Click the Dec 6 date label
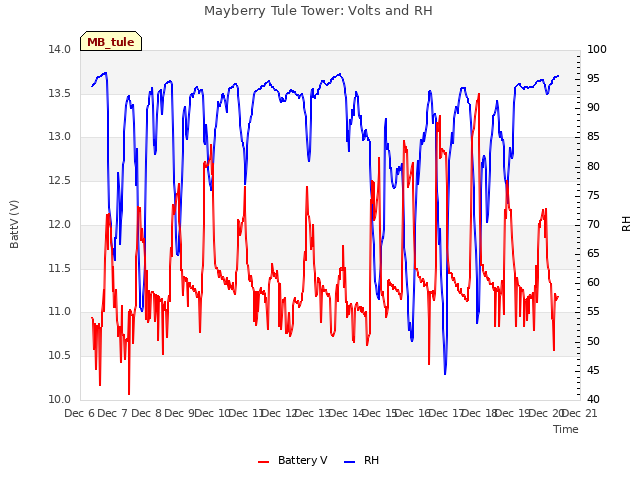 [79, 413]
